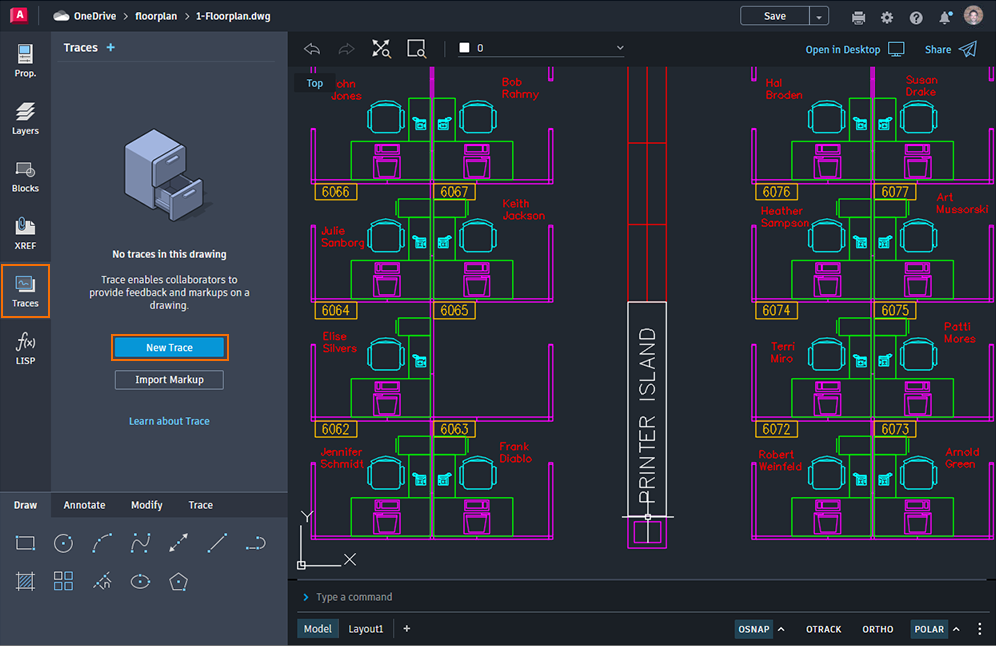Open the Properties panel icon
The image size is (996, 646).
[25, 60]
